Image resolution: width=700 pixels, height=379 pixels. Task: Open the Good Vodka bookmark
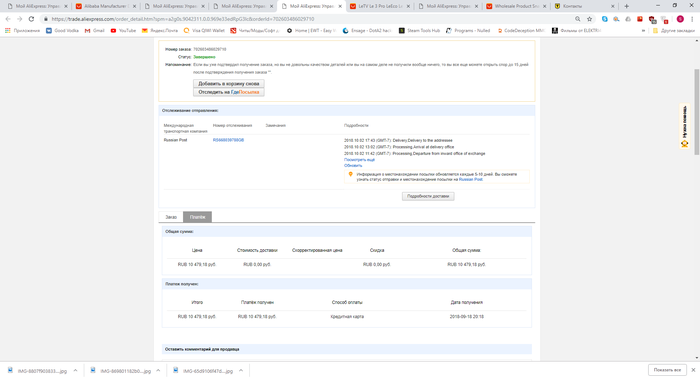[62, 31]
